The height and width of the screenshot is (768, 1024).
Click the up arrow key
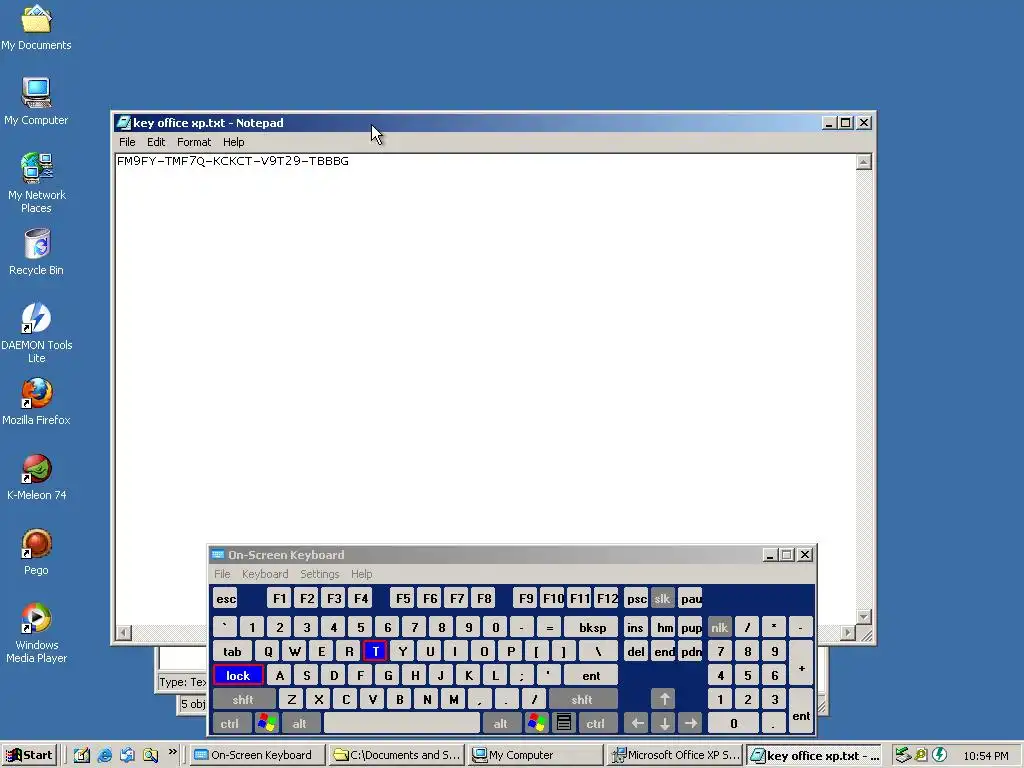tap(664, 699)
